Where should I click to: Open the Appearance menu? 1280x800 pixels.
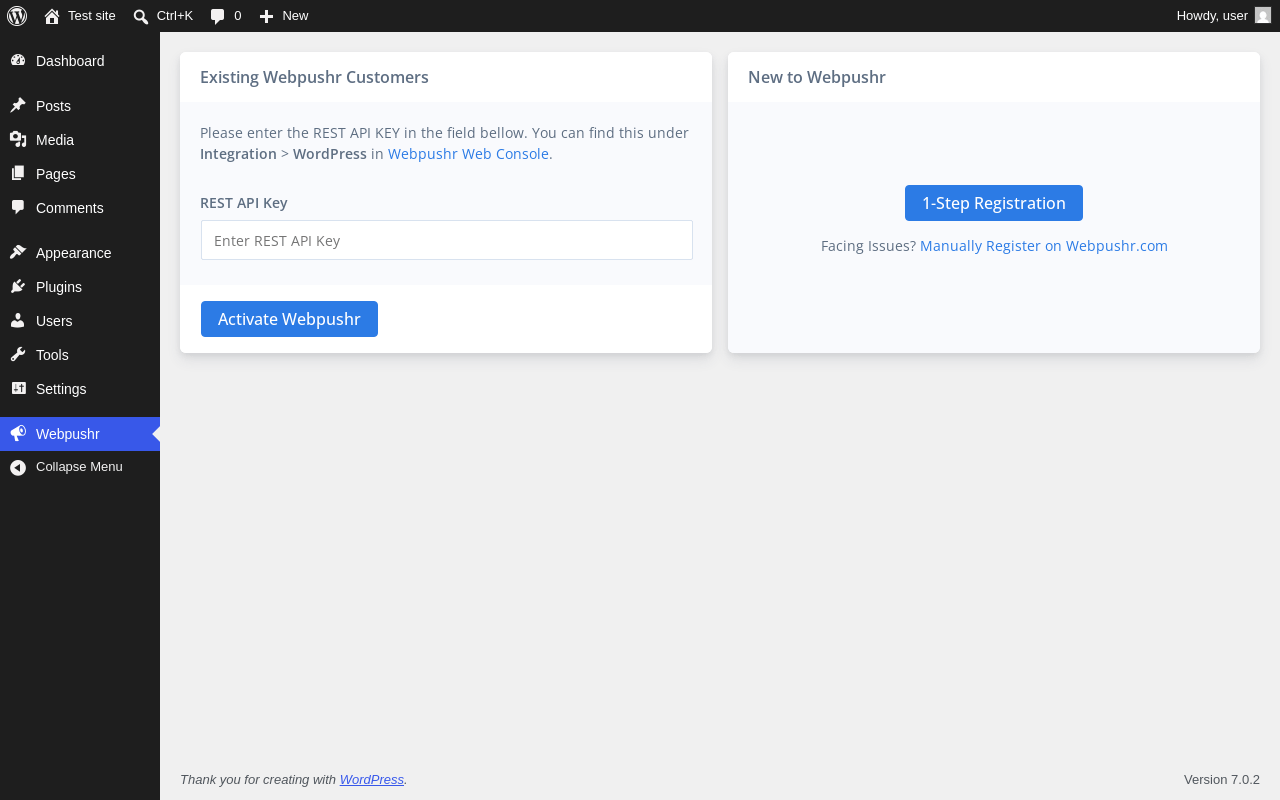pyautogui.click(x=74, y=253)
